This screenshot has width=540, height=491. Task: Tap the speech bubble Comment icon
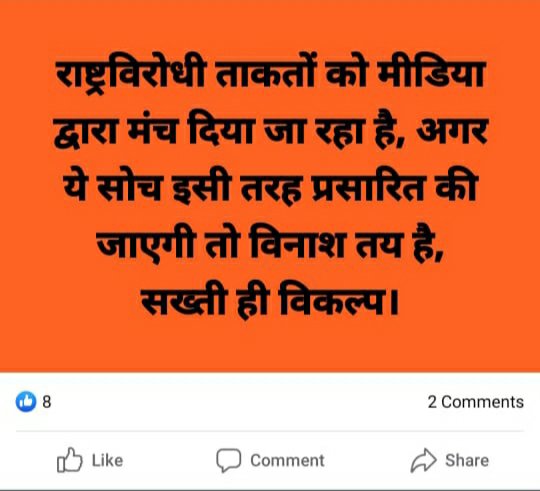[228, 460]
